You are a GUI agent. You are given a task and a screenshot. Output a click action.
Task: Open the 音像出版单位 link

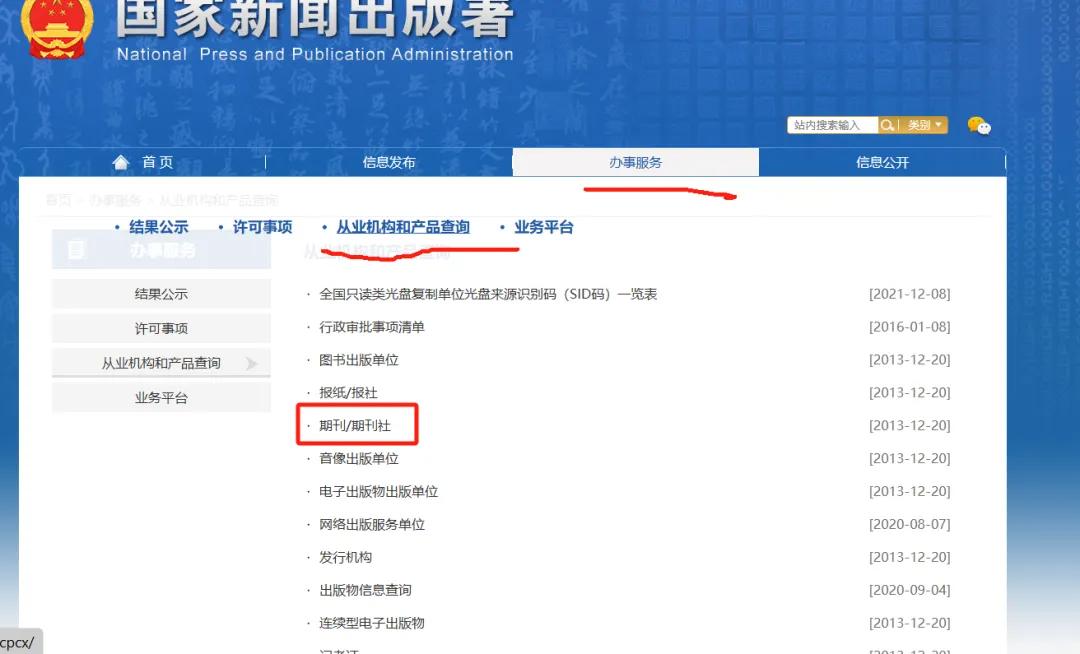358,458
